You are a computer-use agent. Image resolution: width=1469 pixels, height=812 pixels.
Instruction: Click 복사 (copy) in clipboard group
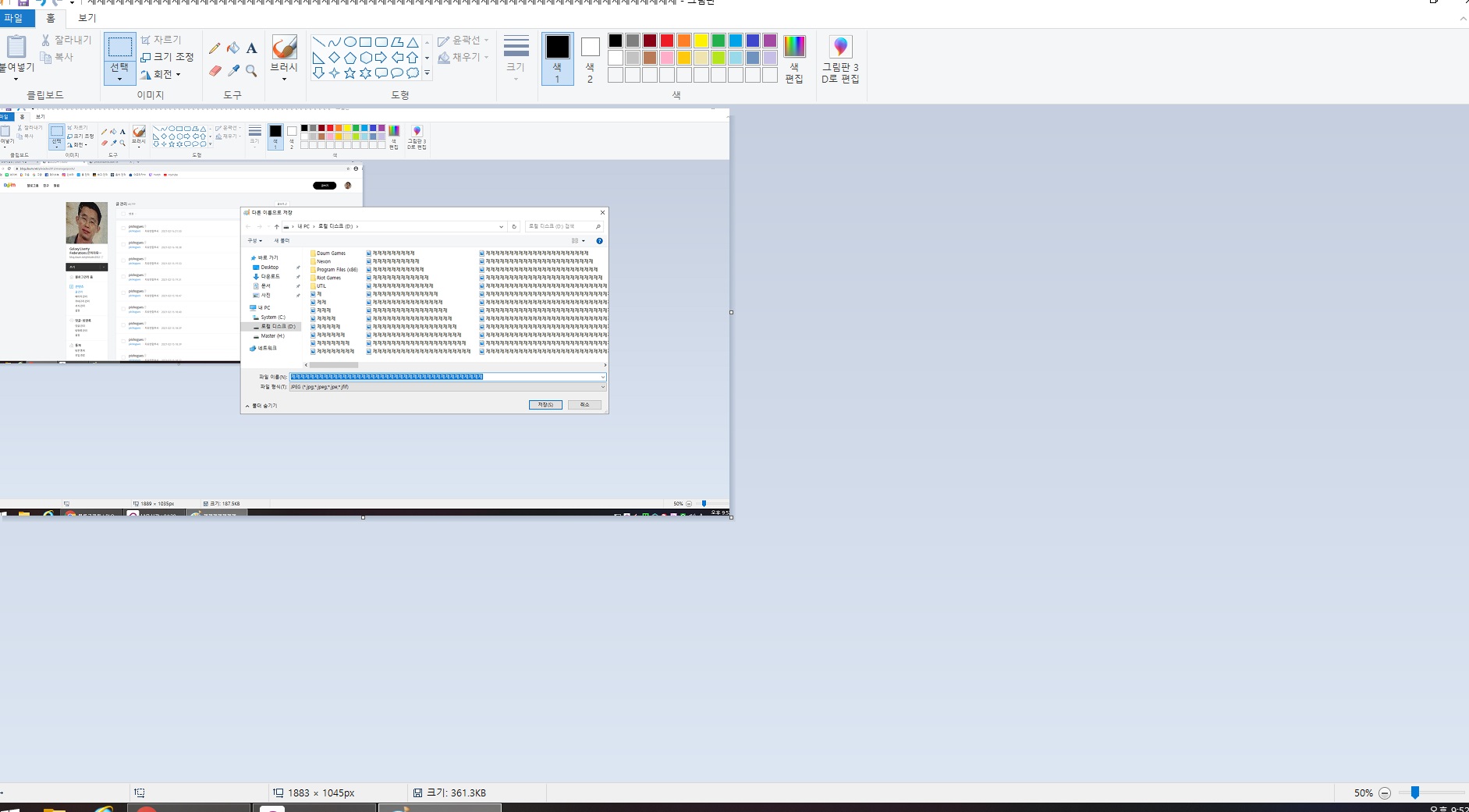pos(57,57)
